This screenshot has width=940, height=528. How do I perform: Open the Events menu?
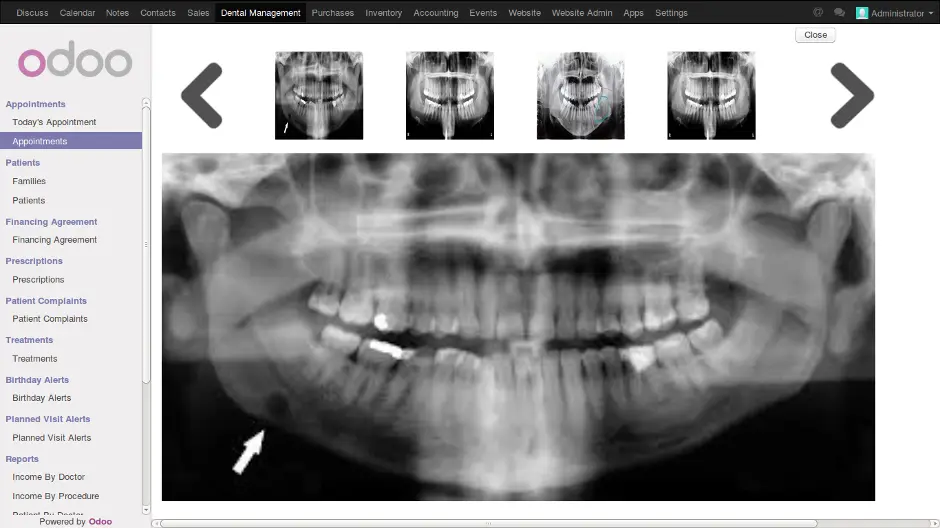coord(483,13)
